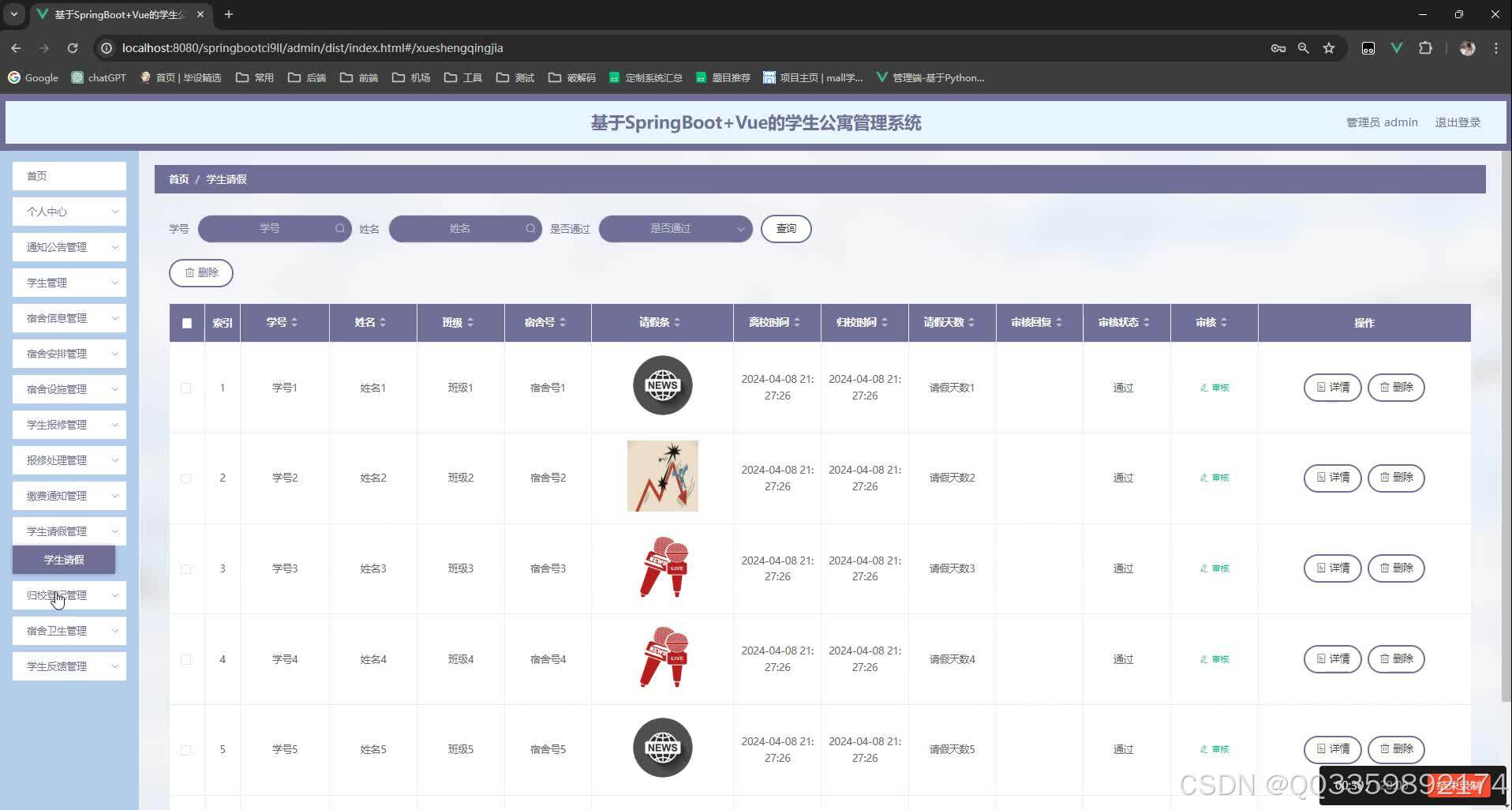Open 宿舍卫生管理 sidebar menu
Image resolution: width=1512 pixels, height=810 pixels.
tap(69, 631)
